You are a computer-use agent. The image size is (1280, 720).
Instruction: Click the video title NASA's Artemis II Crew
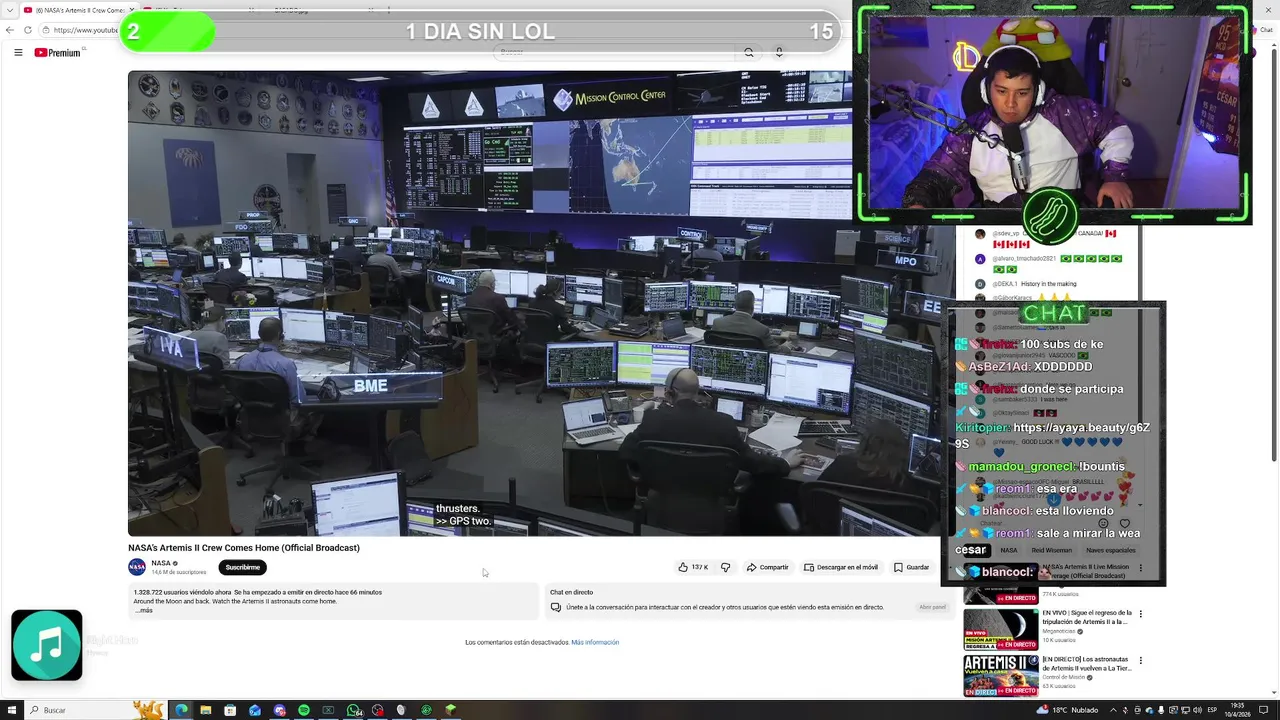coord(244,547)
